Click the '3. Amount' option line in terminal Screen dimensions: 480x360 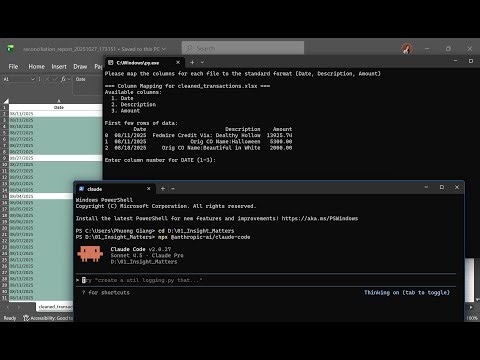click(x=125, y=111)
